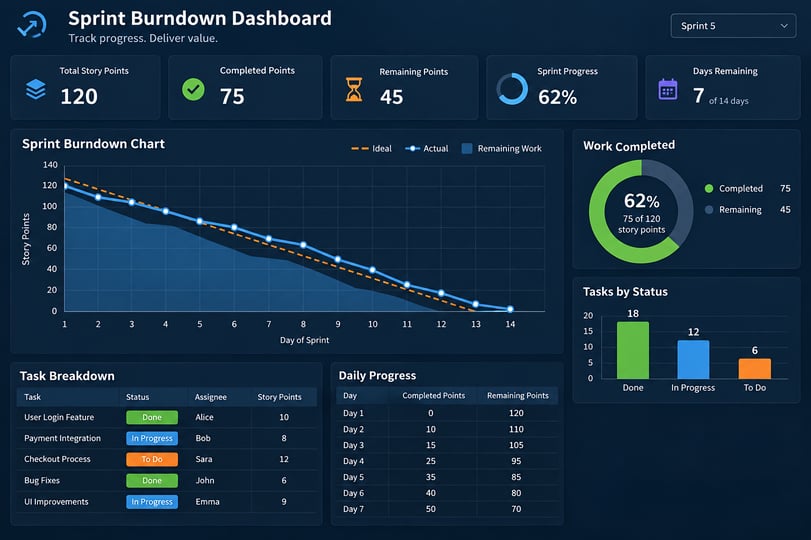This screenshot has width=811, height=540.
Task: Click assignee Sara
Action: pos(204,459)
